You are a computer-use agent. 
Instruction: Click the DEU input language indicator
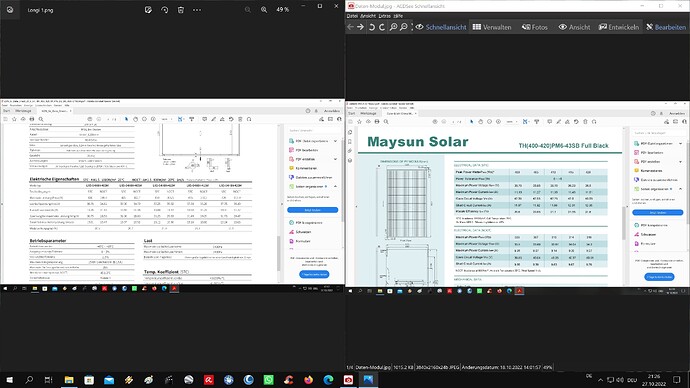tap(632, 380)
